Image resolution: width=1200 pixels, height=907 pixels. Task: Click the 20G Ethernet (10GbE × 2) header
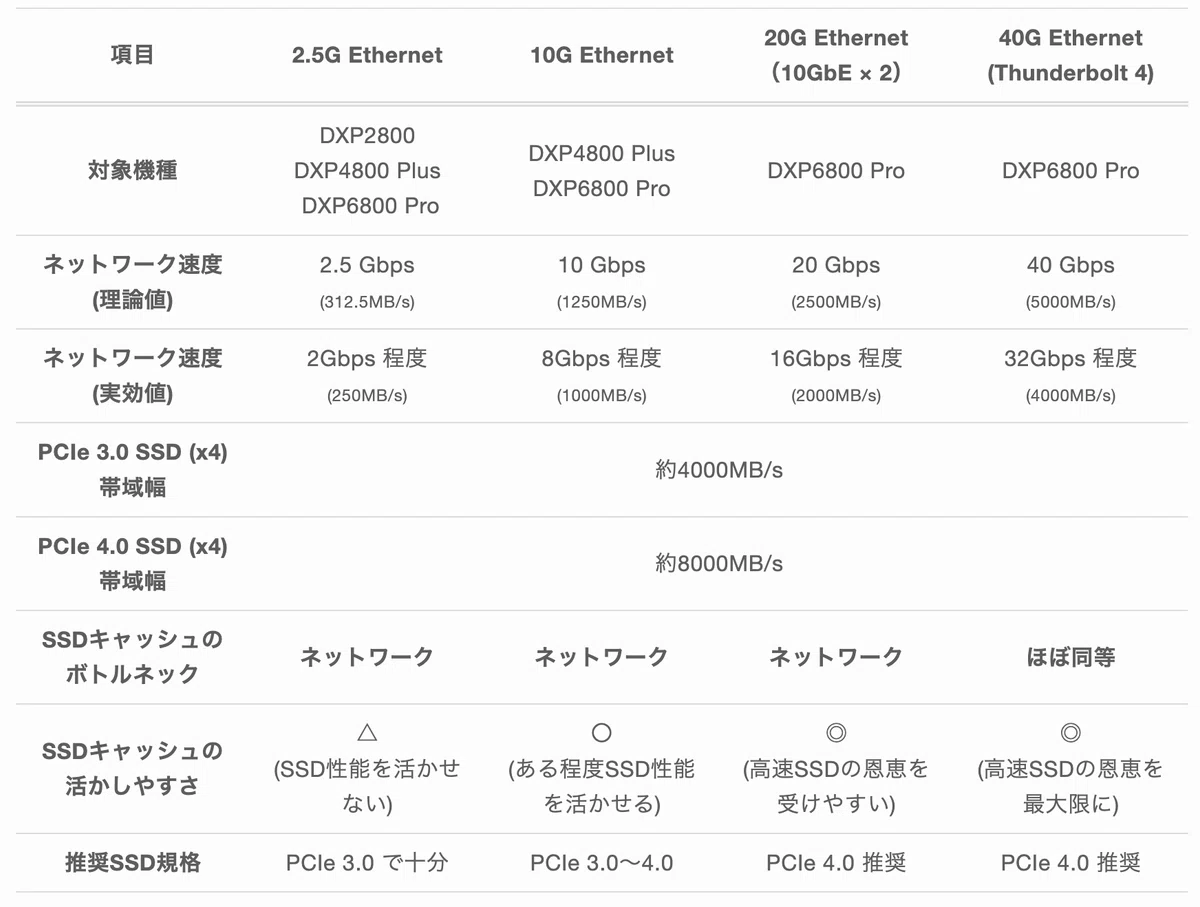[x=836, y=55]
